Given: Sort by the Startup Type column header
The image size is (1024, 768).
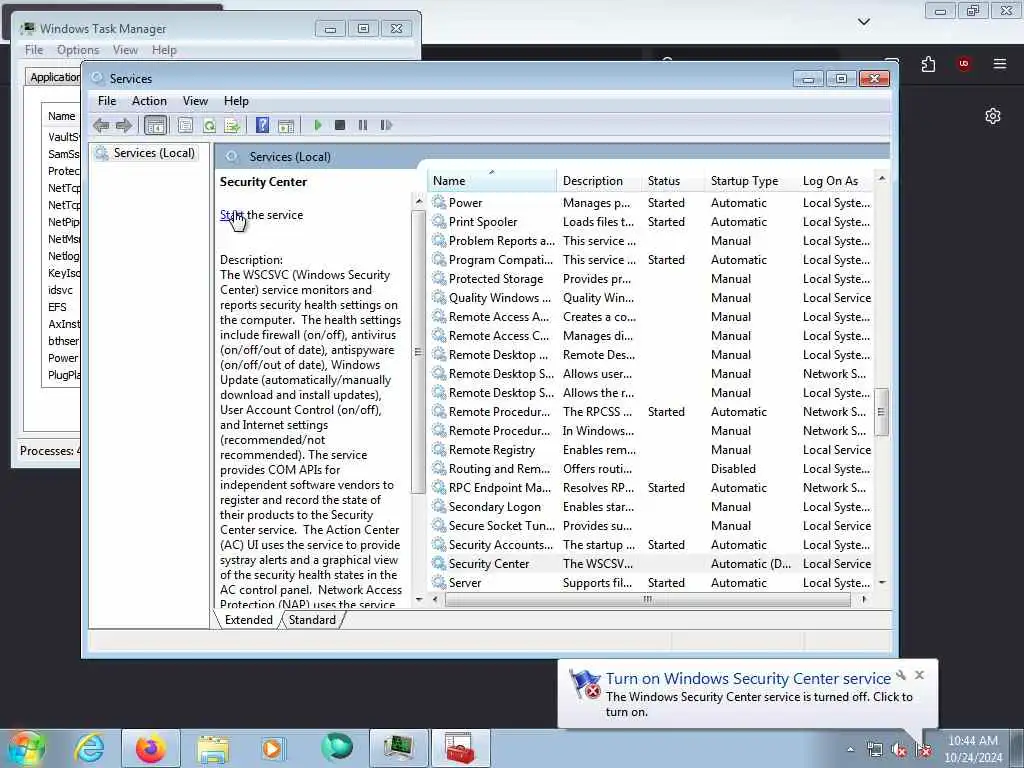Looking at the screenshot, I should click(x=751, y=181).
